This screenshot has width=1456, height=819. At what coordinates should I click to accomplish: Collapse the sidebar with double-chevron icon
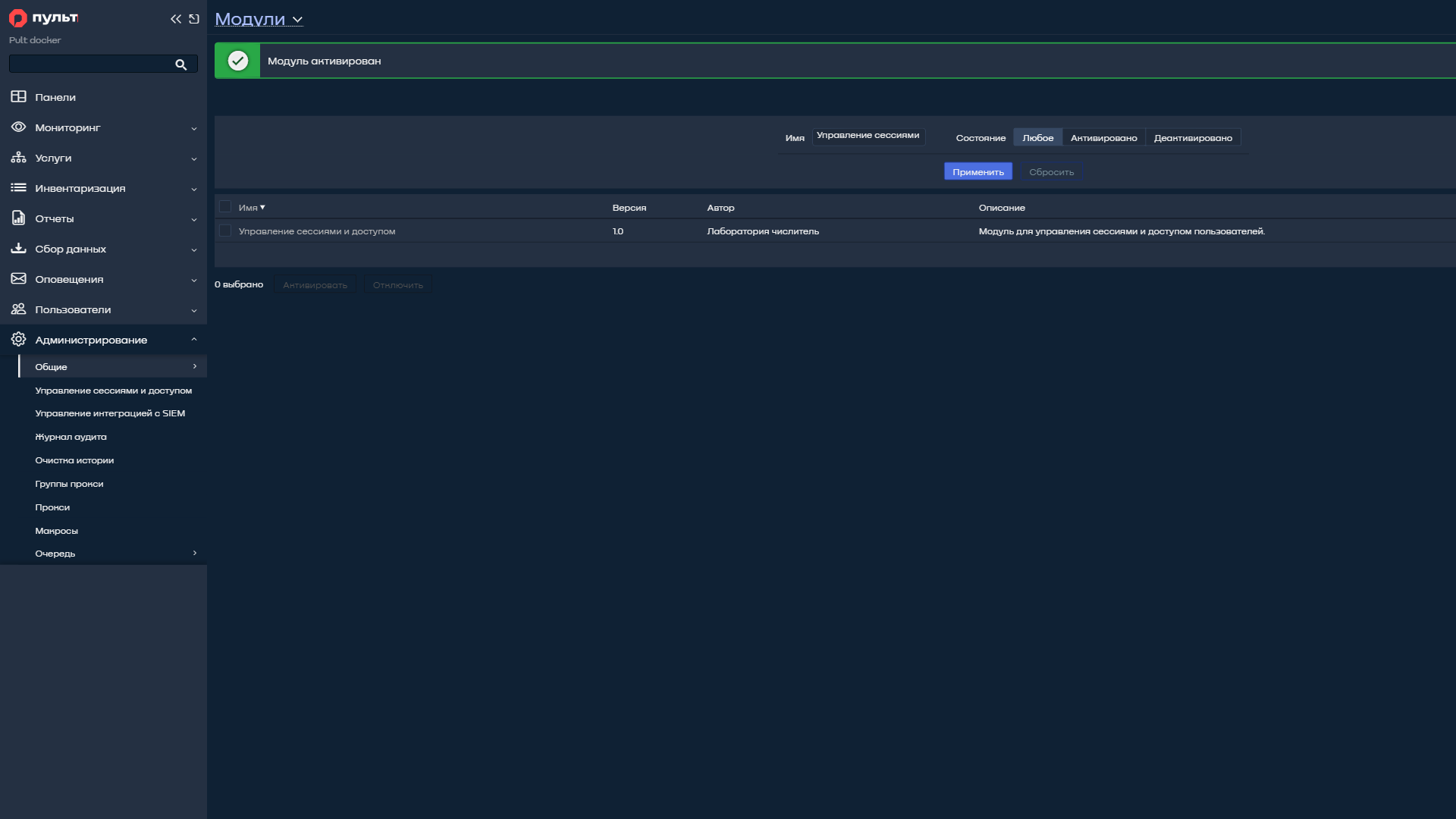click(176, 19)
